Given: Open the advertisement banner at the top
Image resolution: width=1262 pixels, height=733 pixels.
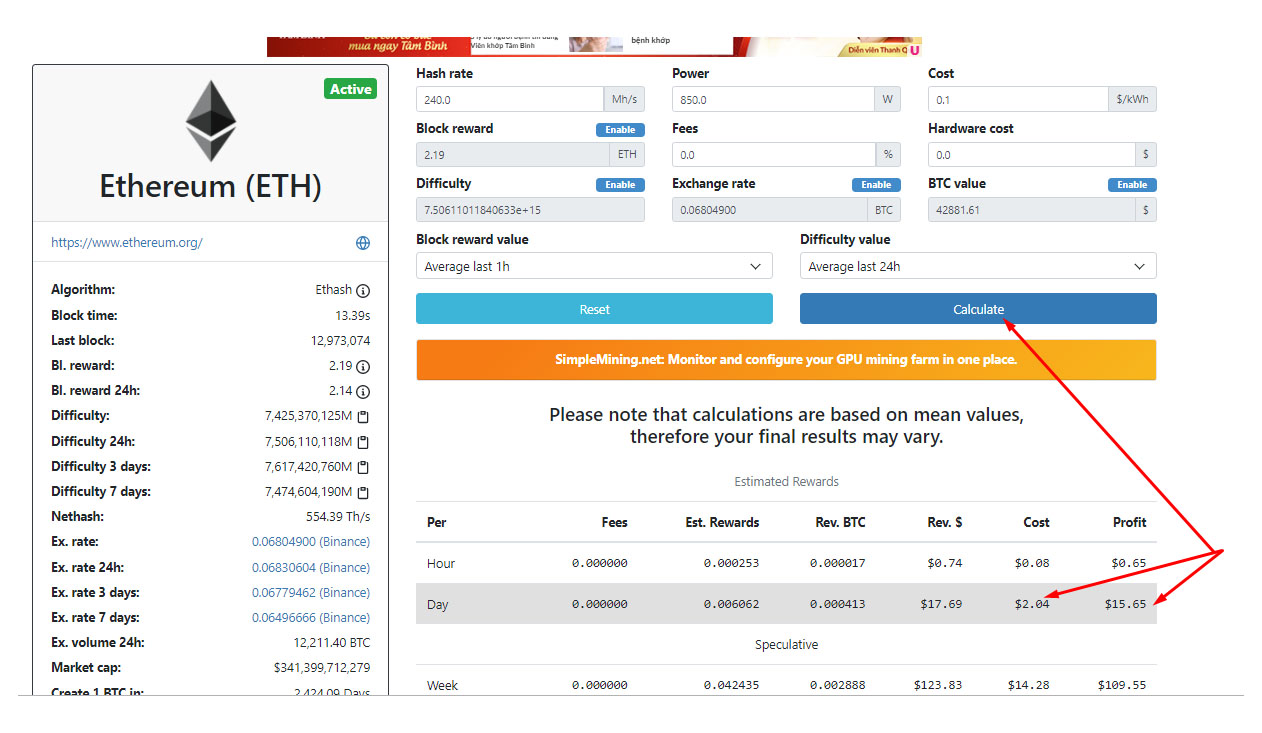Looking at the screenshot, I should (x=594, y=46).
